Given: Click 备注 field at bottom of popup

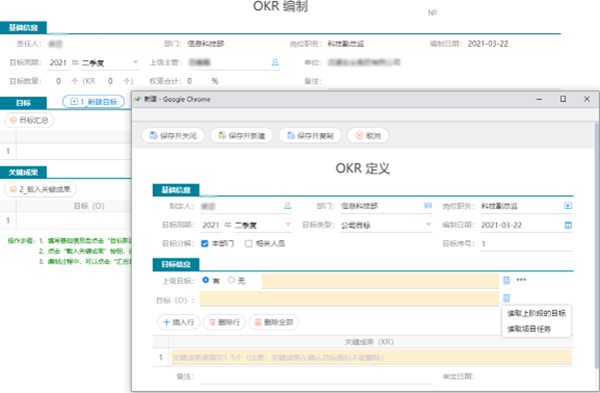Looking at the screenshot, I should [316, 377].
